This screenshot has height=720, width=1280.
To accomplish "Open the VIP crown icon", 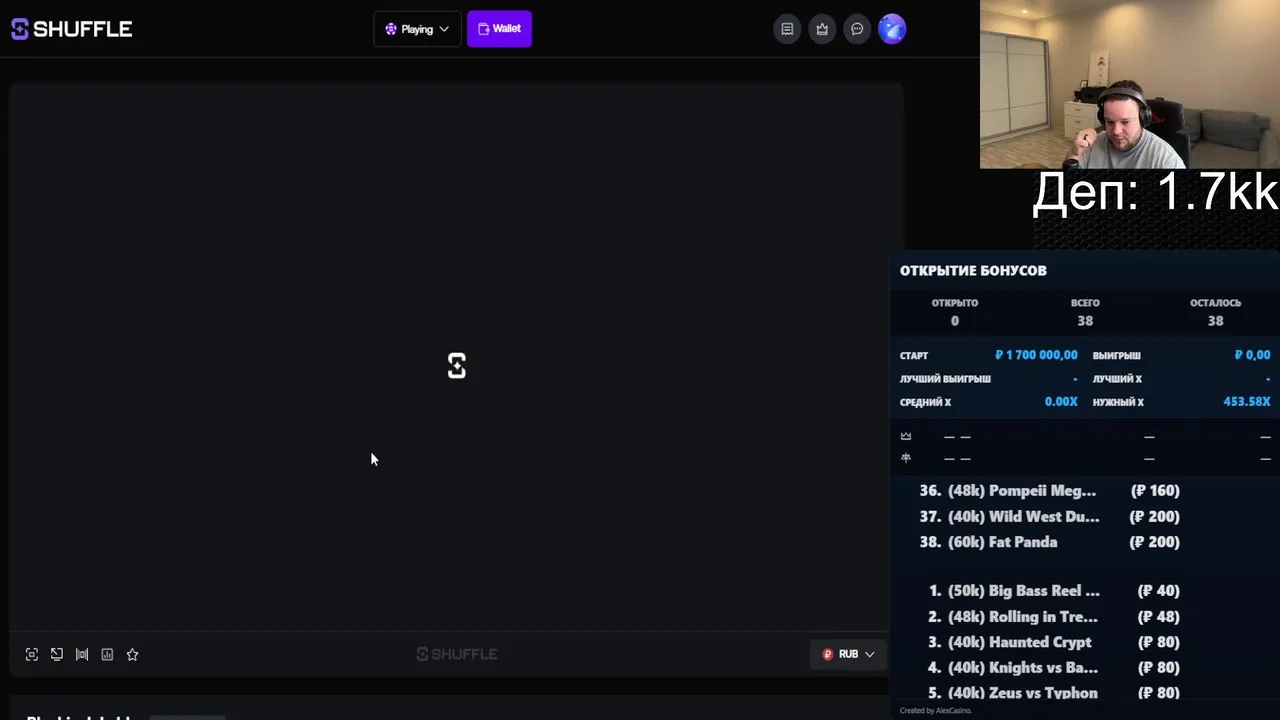I will click(822, 29).
